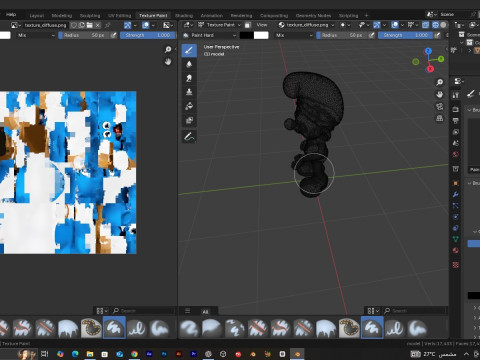
Task: Click the image editor zoom magnifier icon
Action: point(168,50)
